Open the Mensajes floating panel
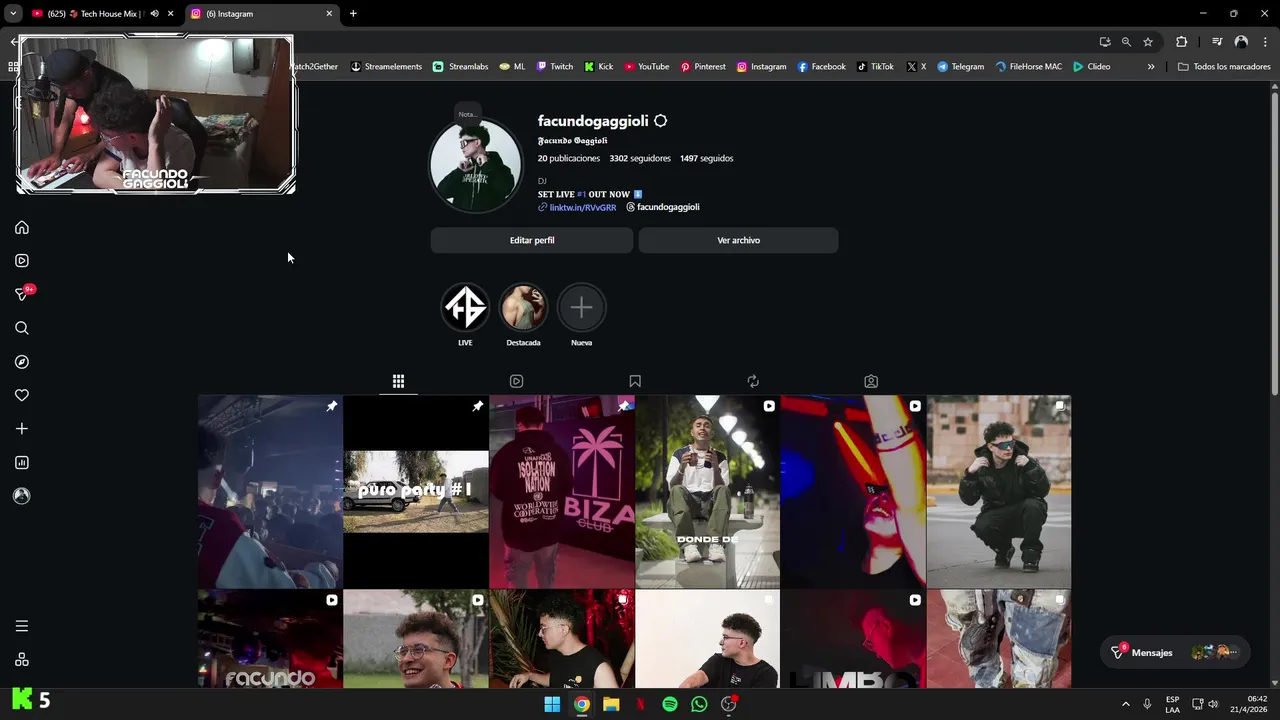The width and height of the screenshot is (1280, 720). [1175, 652]
